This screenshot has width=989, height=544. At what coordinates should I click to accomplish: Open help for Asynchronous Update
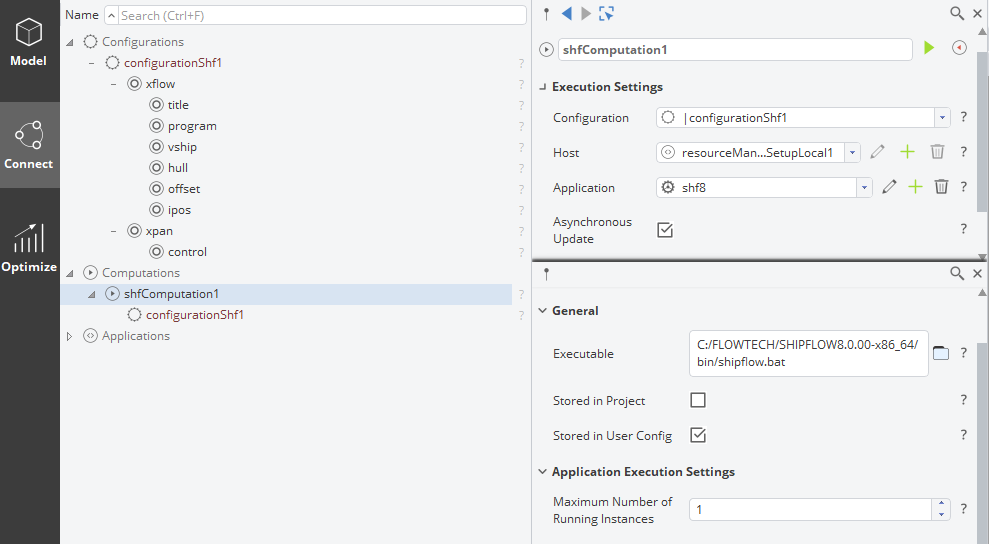(963, 229)
